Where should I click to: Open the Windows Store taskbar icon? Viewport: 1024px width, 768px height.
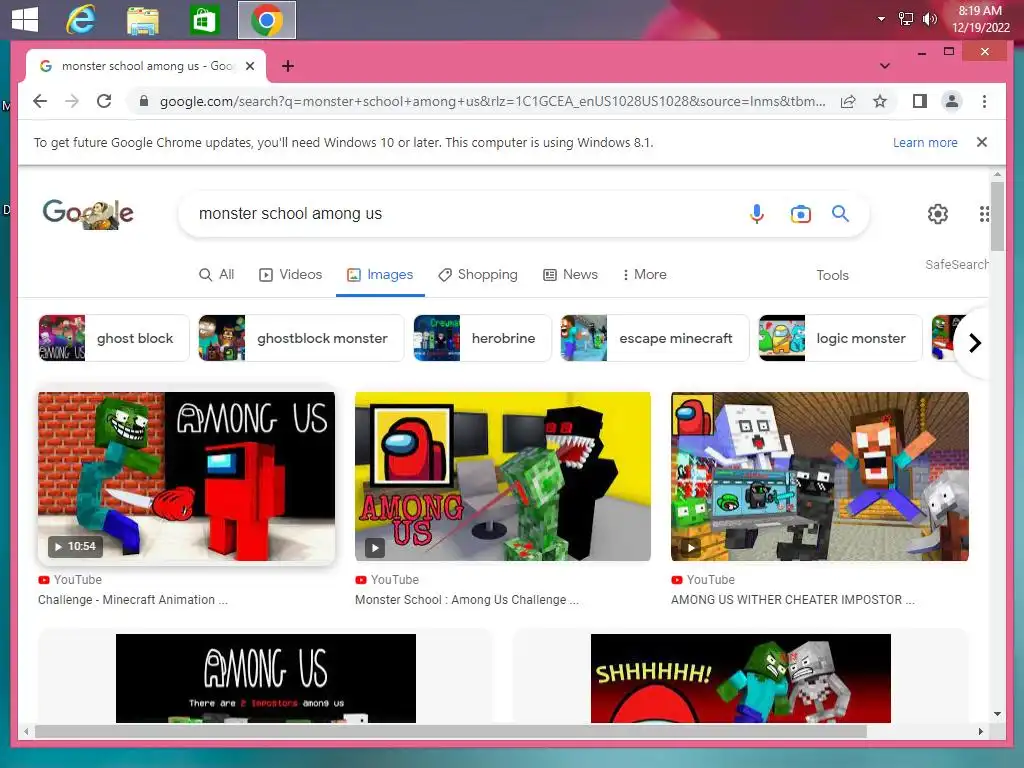[x=204, y=20]
